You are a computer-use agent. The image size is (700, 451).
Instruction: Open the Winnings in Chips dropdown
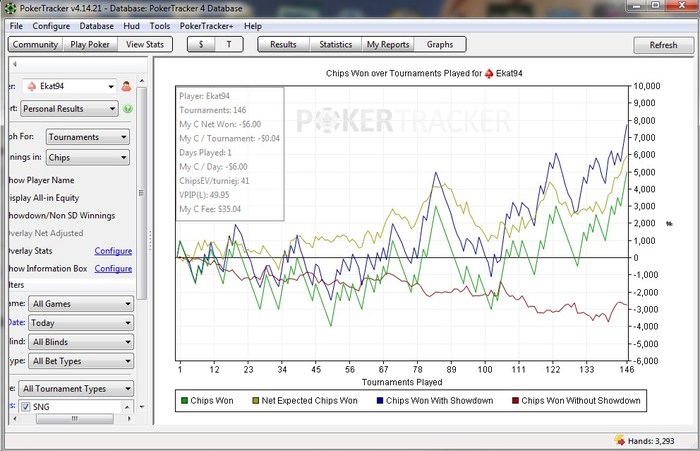click(88, 158)
